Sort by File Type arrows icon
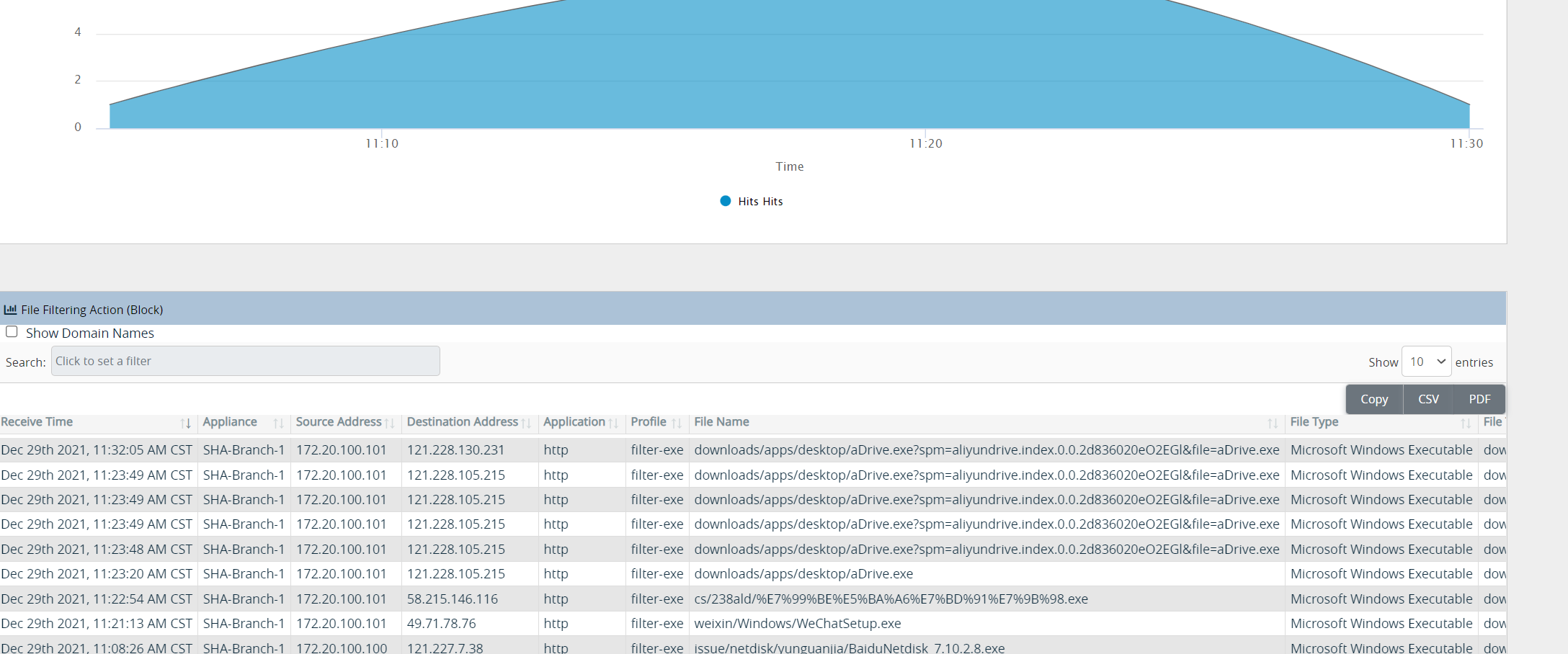 click(x=1465, y=424)
